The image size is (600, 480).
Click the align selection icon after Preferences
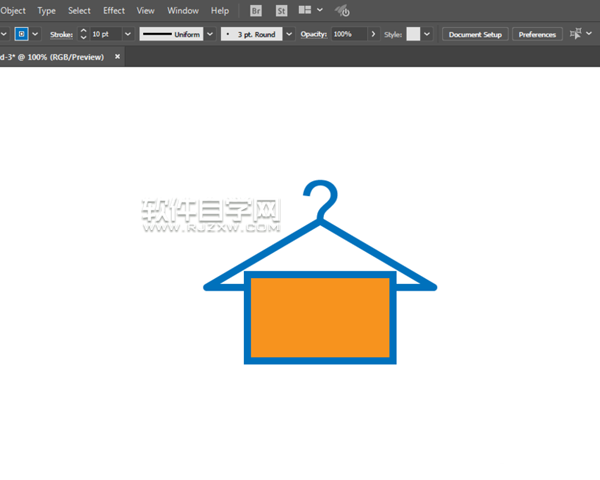pyautogui.click(x=576, y=34)
